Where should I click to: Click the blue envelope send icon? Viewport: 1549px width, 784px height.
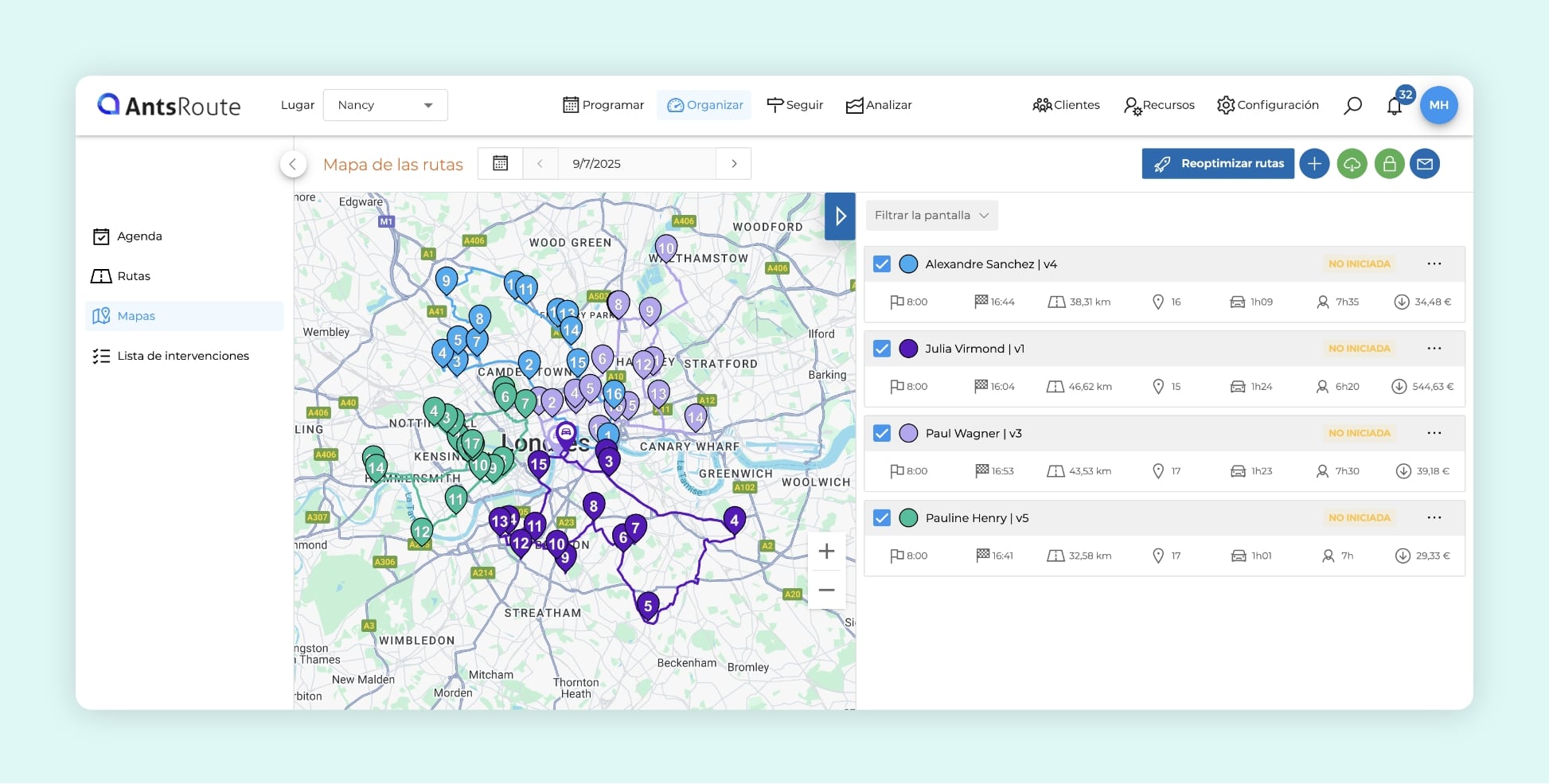click(1425, 164)
